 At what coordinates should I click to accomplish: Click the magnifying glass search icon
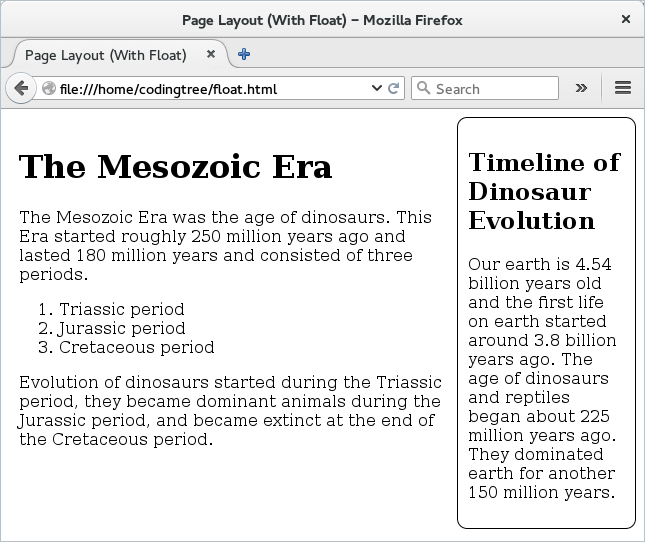423,89
